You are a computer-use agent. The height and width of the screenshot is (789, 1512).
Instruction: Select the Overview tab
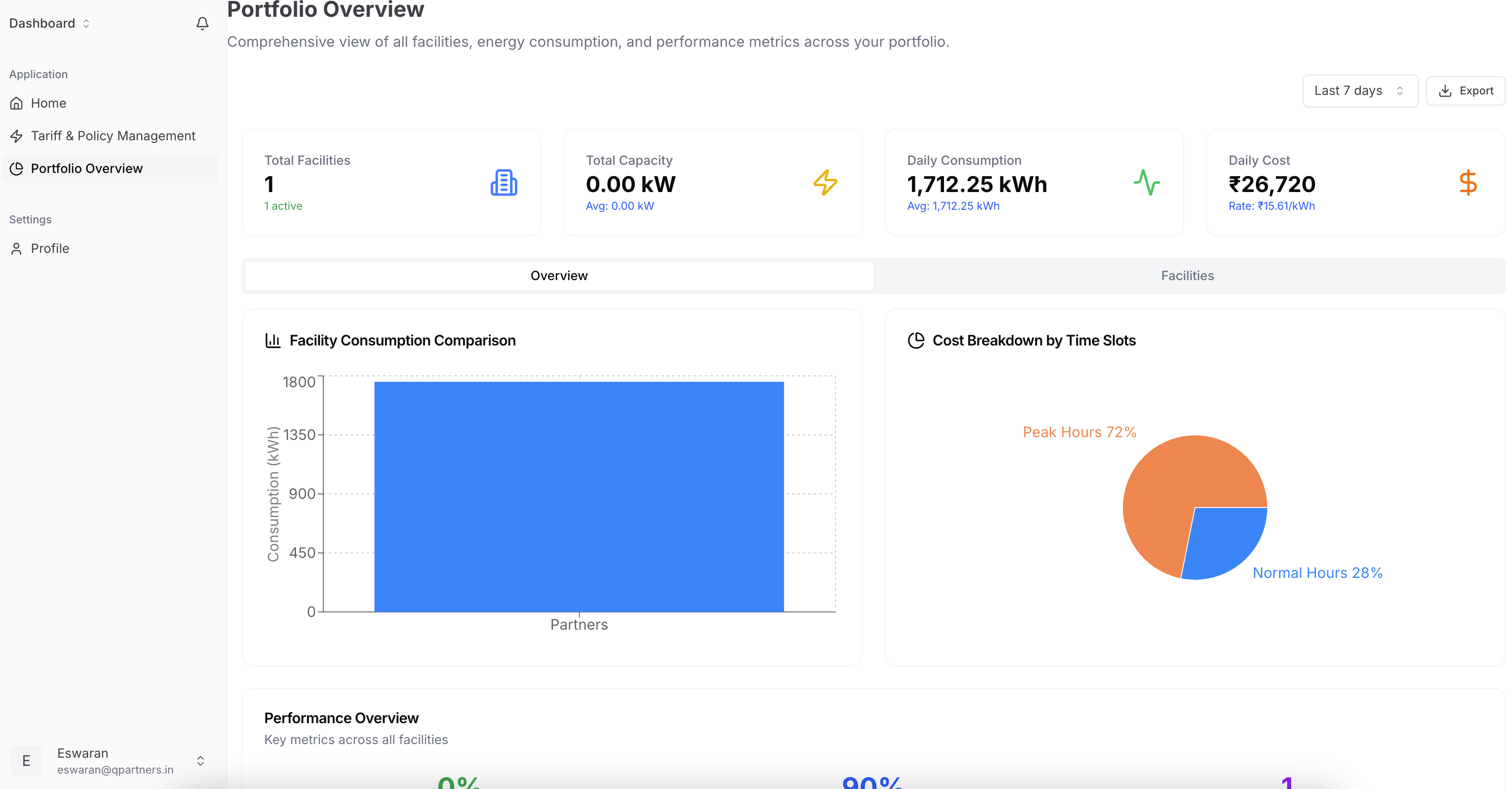coord(559,276)
